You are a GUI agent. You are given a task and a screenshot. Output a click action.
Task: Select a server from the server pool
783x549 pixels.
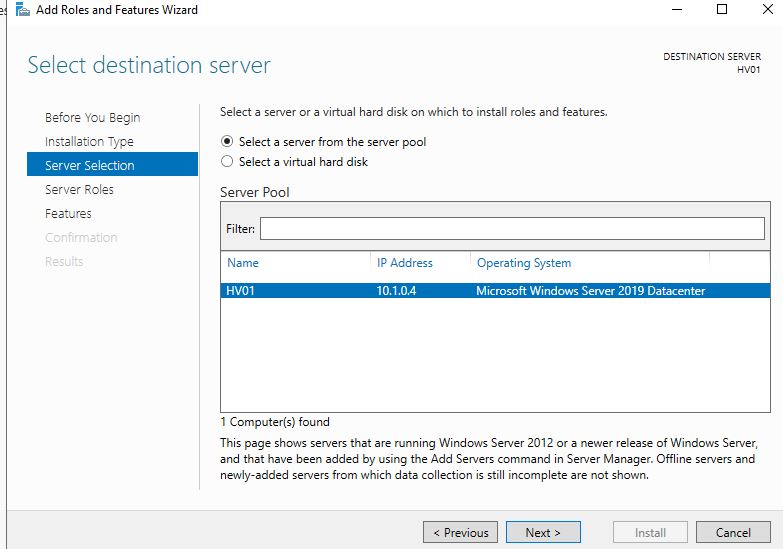pos(227,142)
